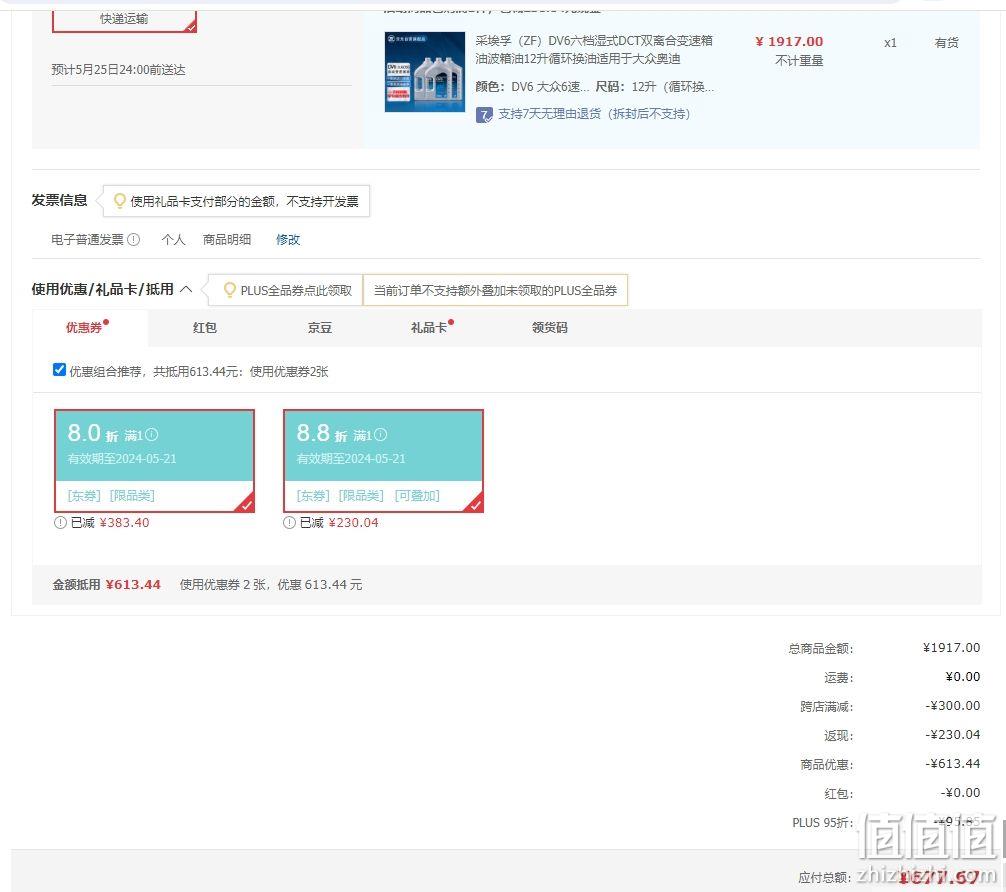1006x892 pixels.
Task: Click the info icon on the 8.8折 coupon
Action: point(380,435)
